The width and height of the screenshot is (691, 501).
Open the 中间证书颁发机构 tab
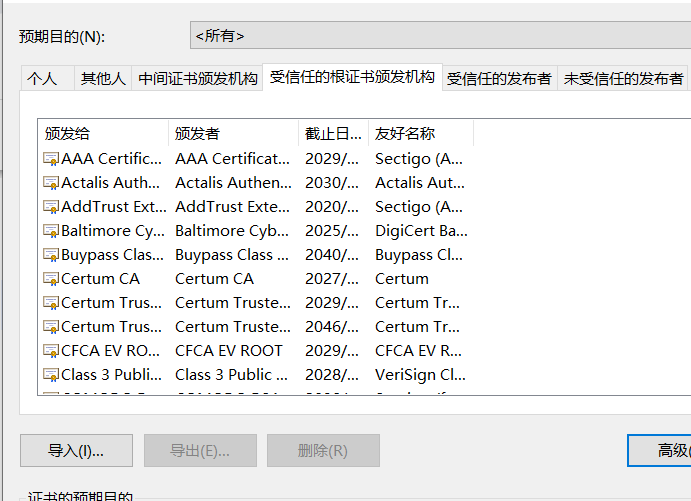(197, 78)
